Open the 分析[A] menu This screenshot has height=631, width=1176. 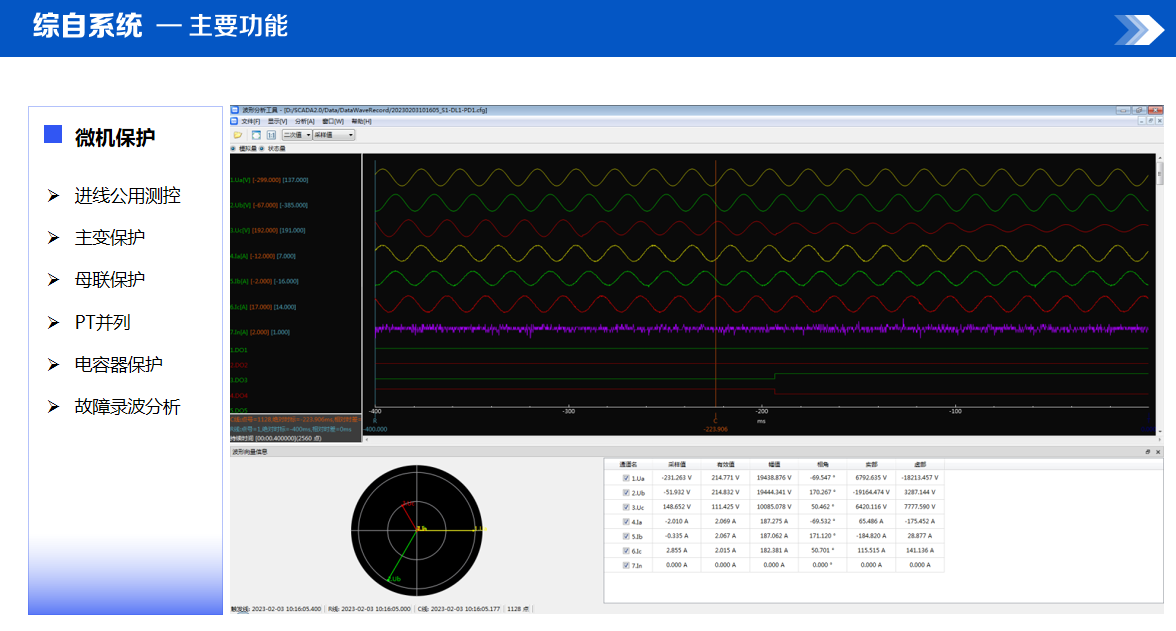(305, 121)
